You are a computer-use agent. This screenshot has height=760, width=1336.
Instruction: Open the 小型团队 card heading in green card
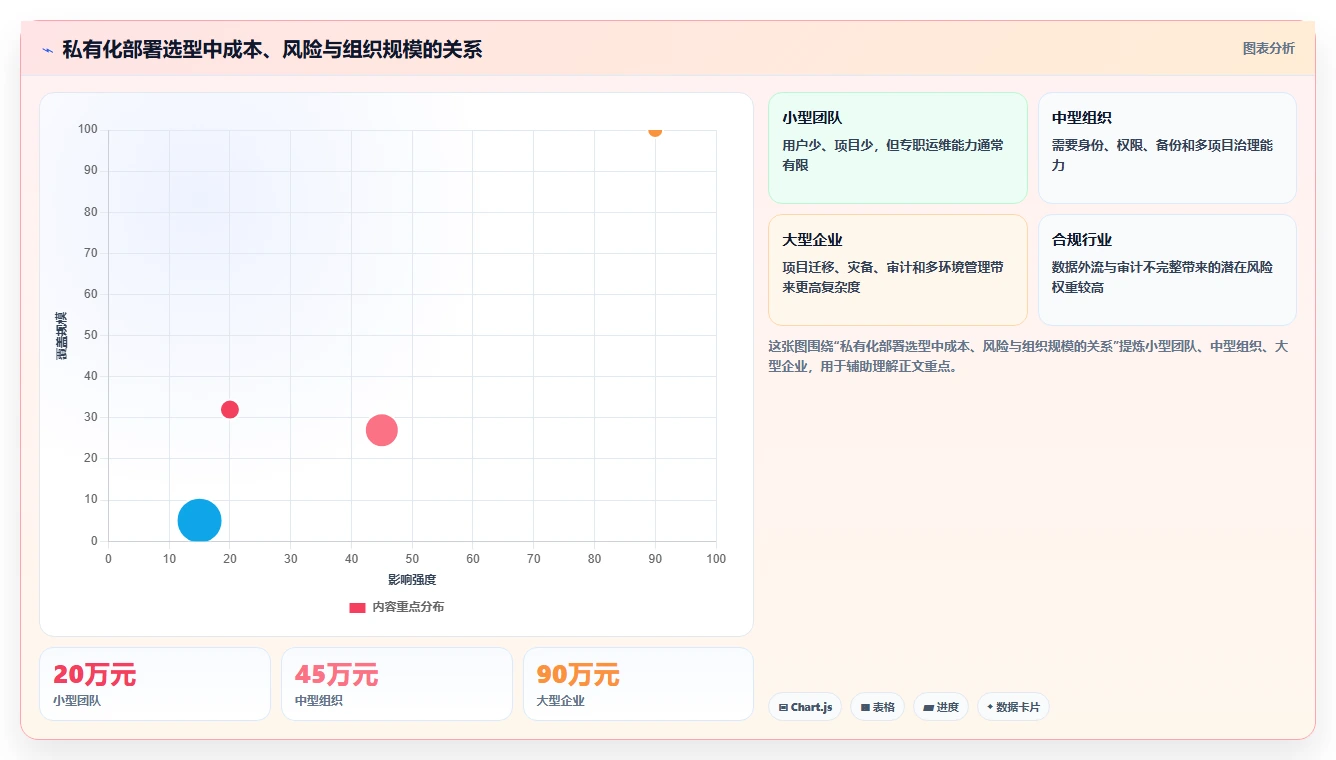812,118
